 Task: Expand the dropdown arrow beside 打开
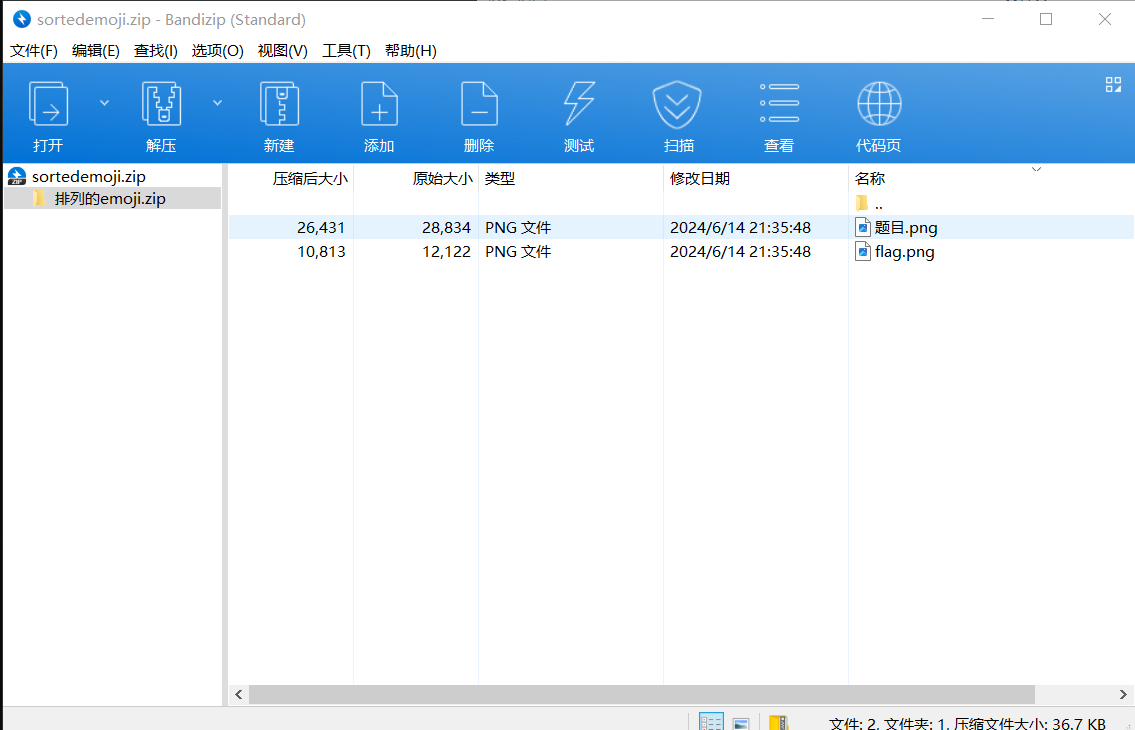click(x=104, y=103)
